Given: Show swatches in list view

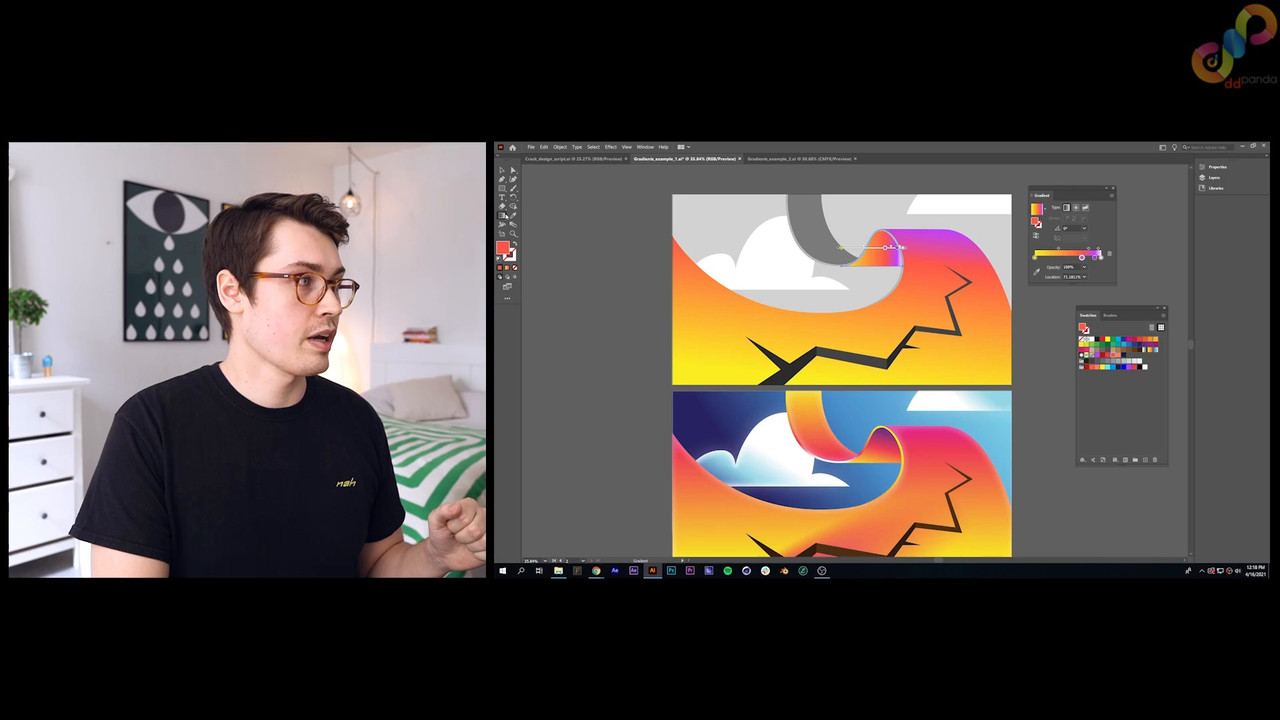Looking at the screenshot, I should pyautogui.click(x=1151, y=327).
